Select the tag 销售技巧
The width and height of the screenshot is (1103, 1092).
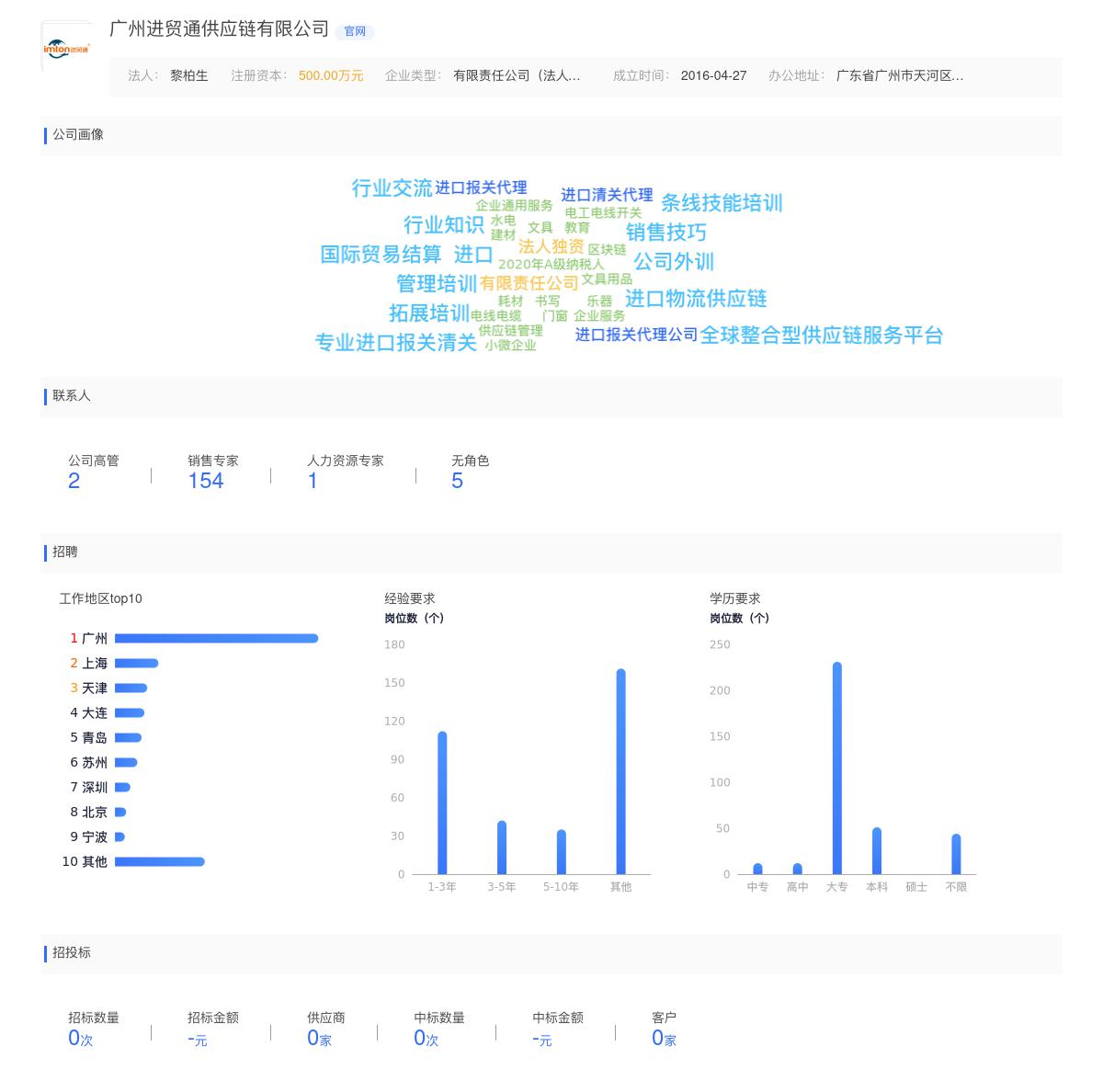click(666, 233)
